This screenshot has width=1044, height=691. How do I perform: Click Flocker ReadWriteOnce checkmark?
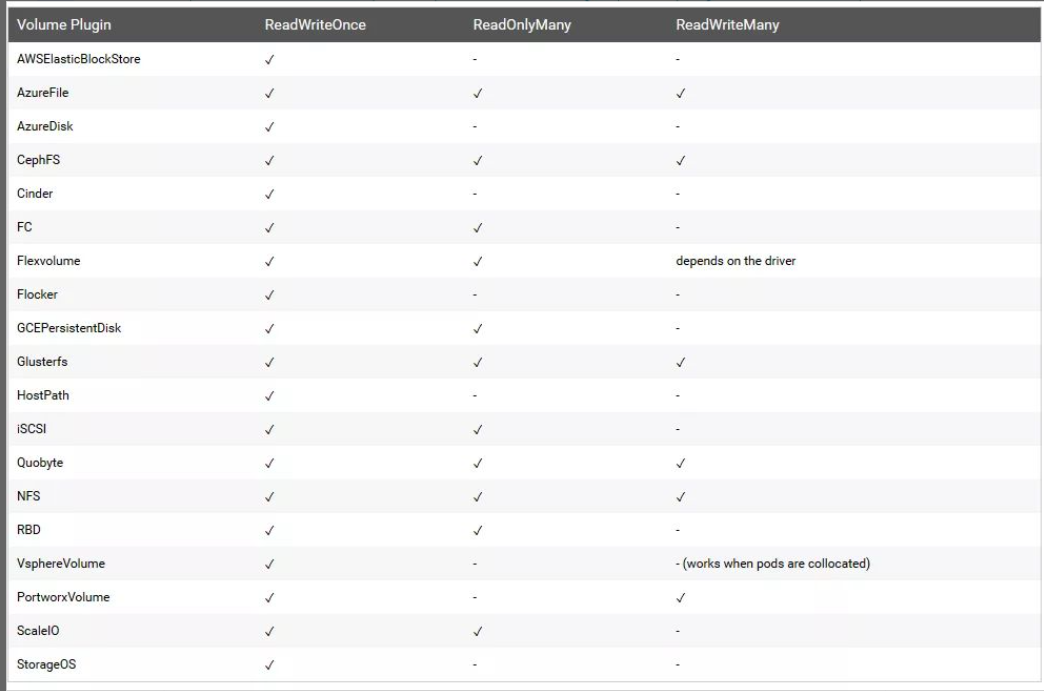click(x=270, y=295)
